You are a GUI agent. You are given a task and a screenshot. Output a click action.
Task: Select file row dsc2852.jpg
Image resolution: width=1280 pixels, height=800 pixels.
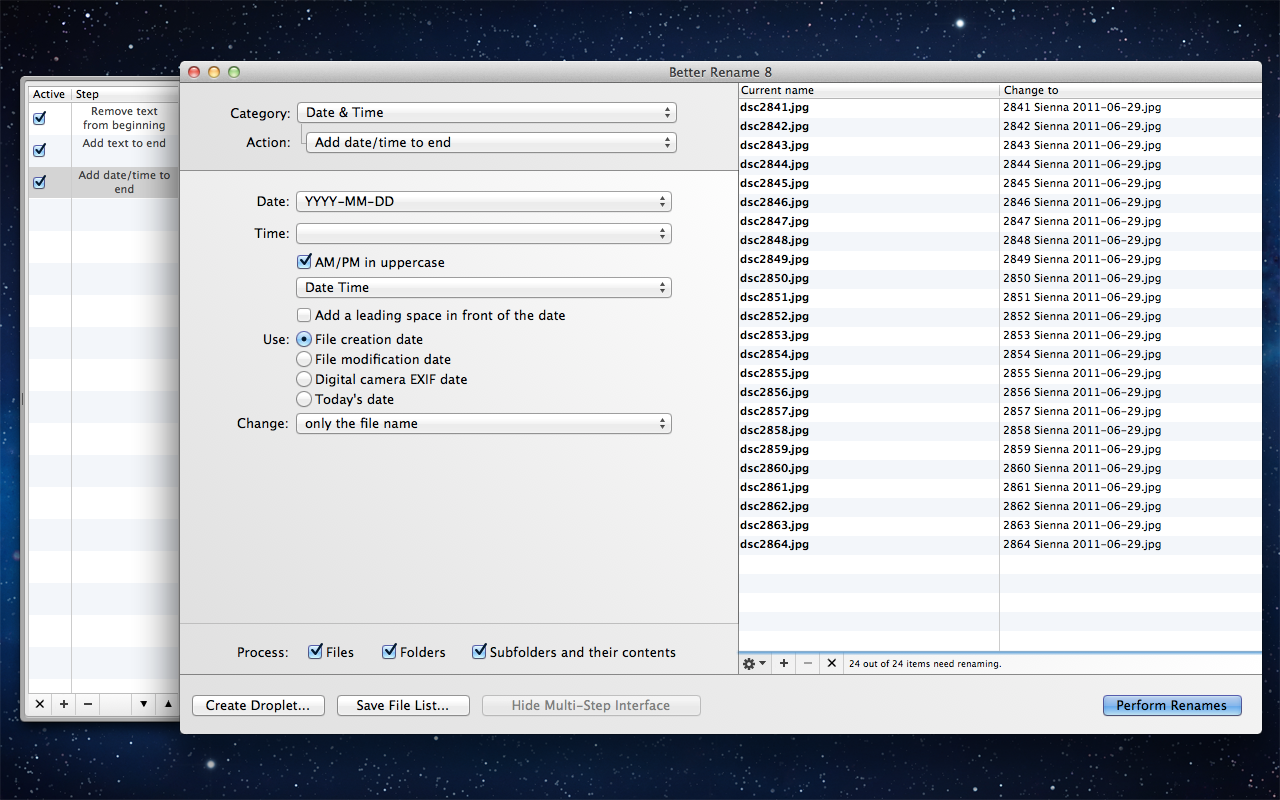(x=869, y=316)
